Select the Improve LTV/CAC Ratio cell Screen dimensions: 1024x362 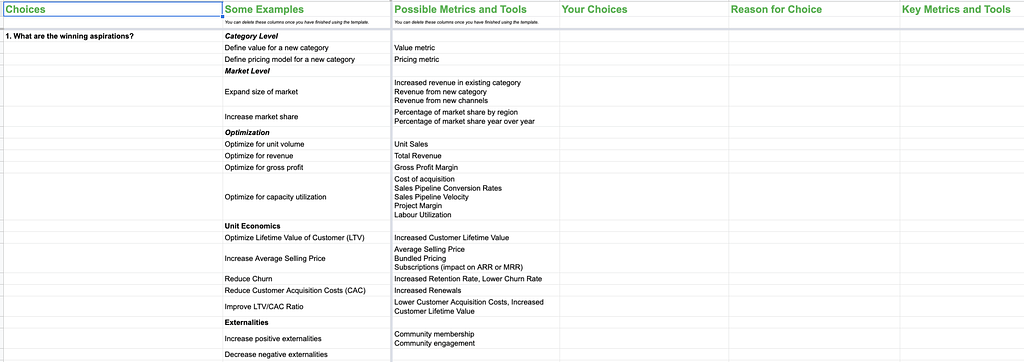(307, 306)
